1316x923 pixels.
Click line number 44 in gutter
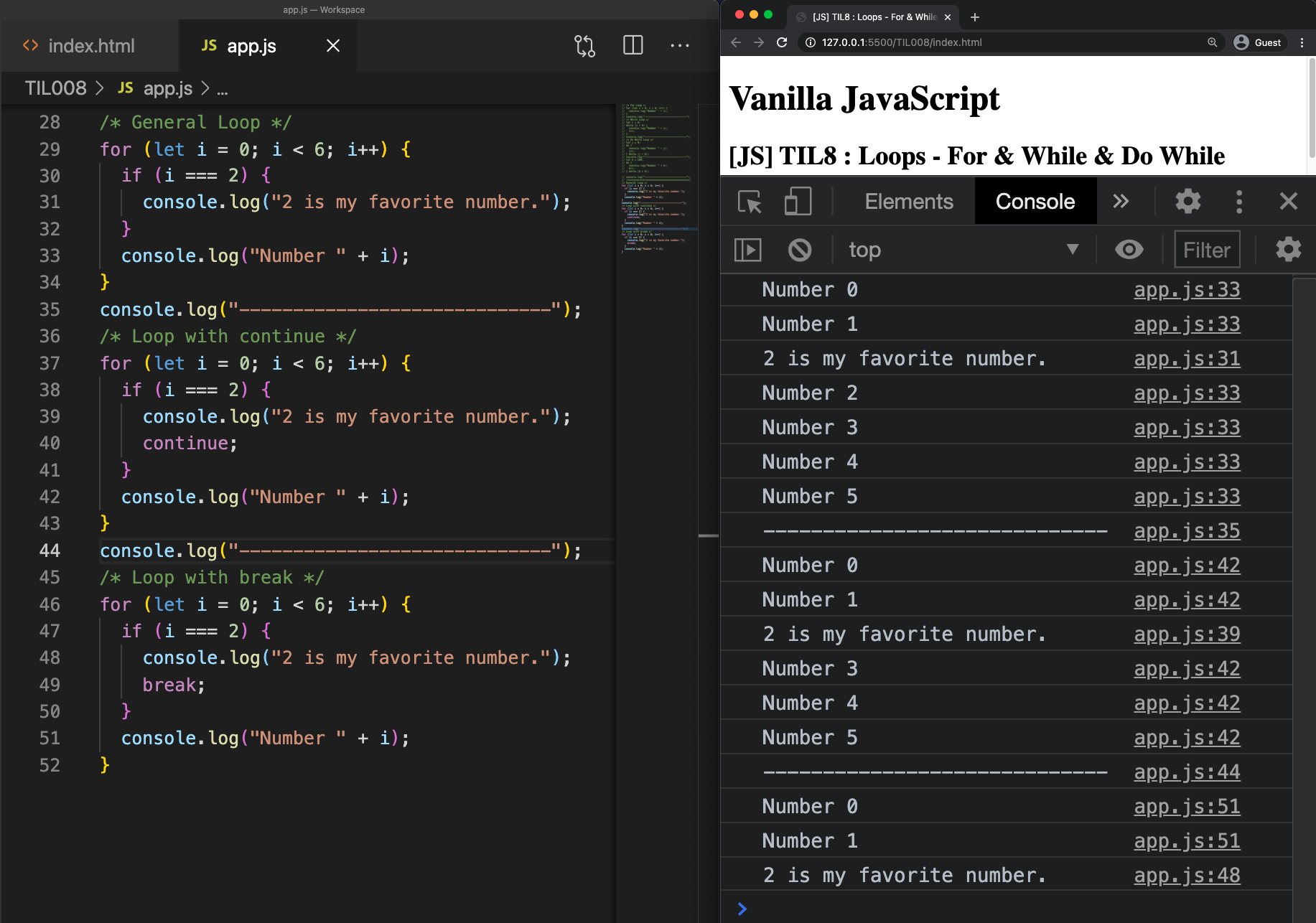click(50, 550)
